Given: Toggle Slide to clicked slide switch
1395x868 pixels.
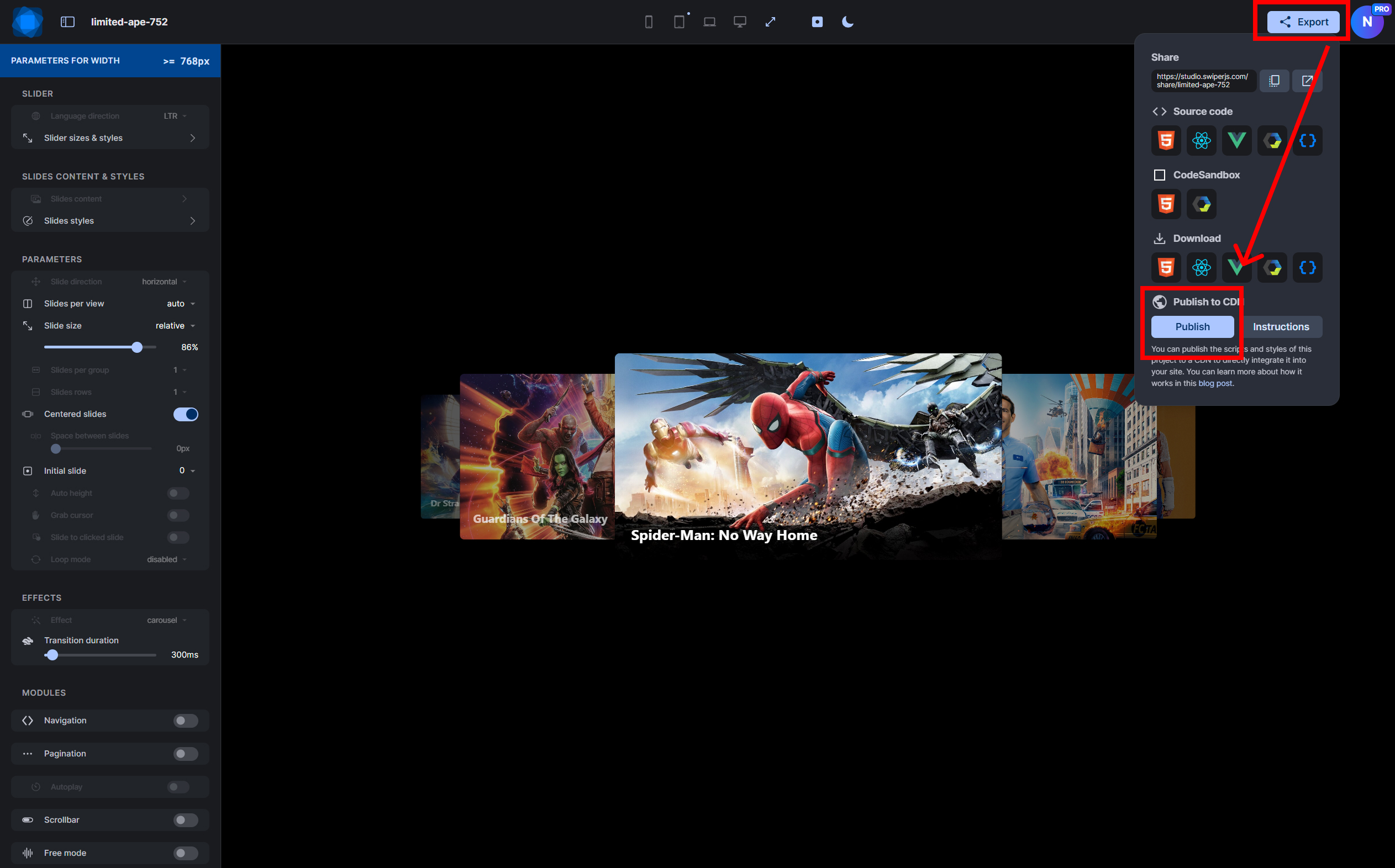Looking at the screenshot, I should click(x=178, y=537).
